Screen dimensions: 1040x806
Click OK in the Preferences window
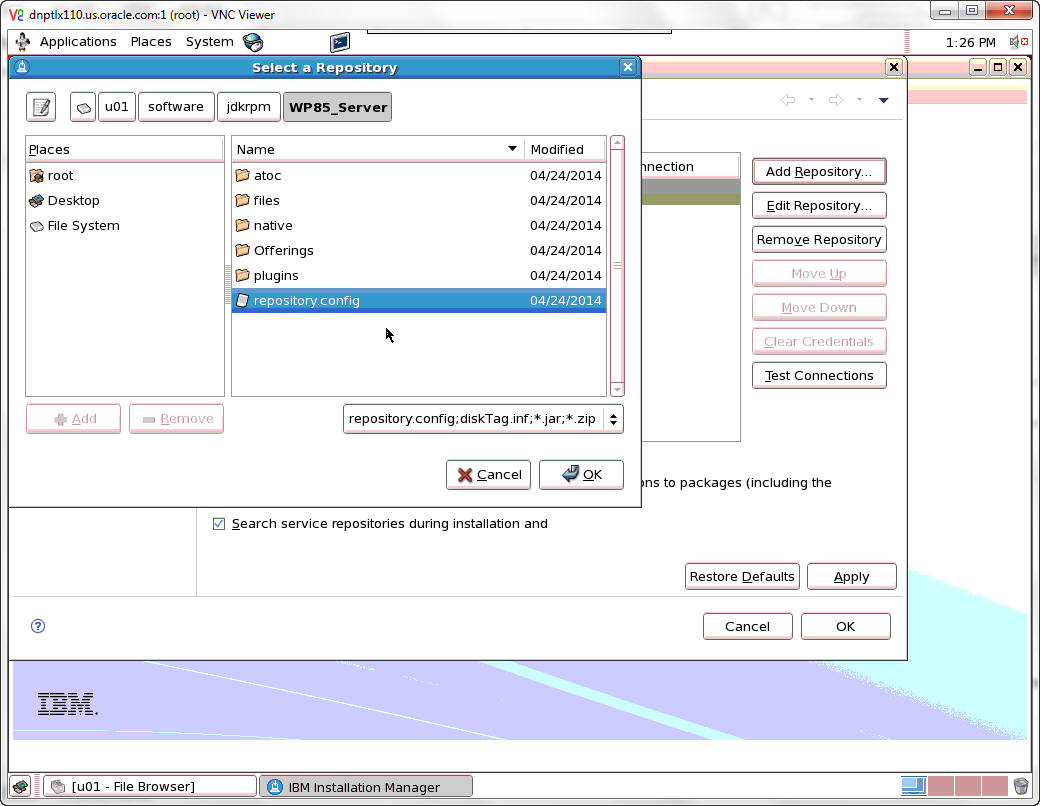pos(846,626)
